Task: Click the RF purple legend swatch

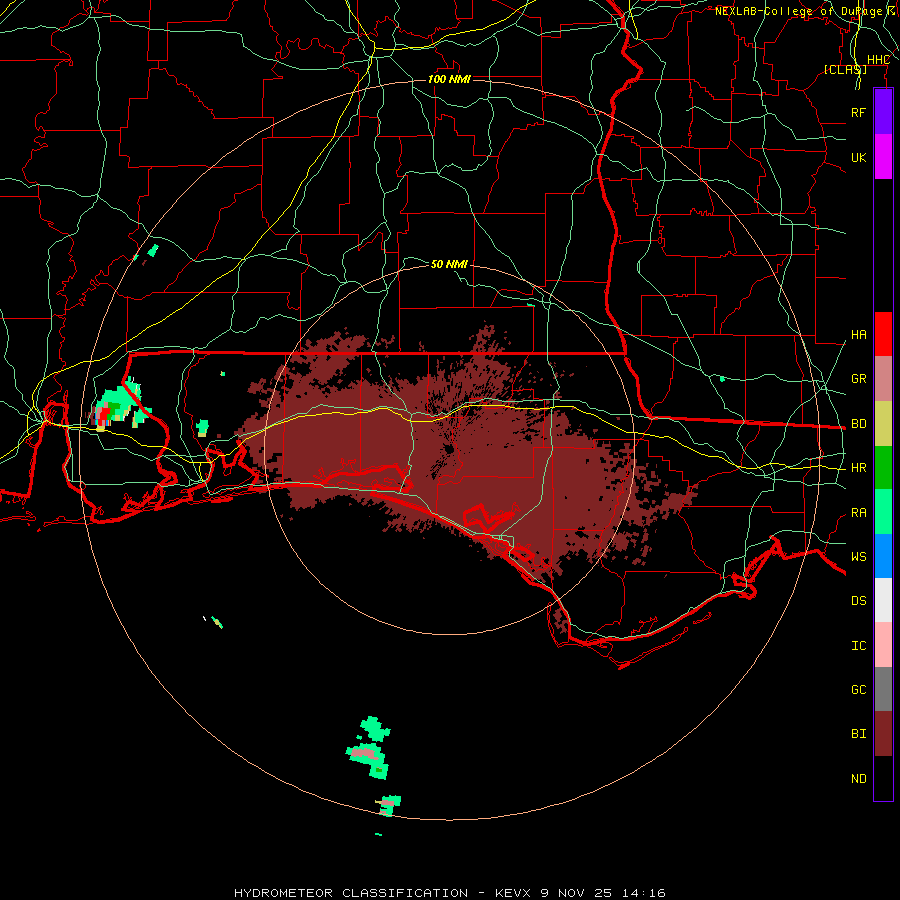Action: pos(883,112)
